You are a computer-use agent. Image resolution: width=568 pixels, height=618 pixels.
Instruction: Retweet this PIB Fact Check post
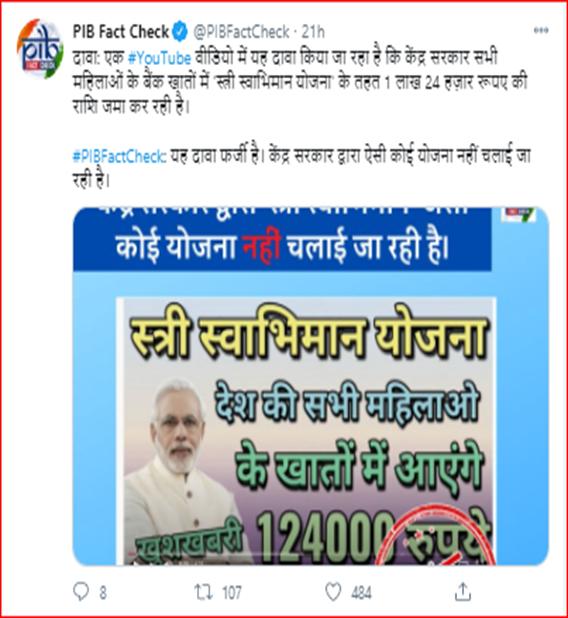[204, 592]
